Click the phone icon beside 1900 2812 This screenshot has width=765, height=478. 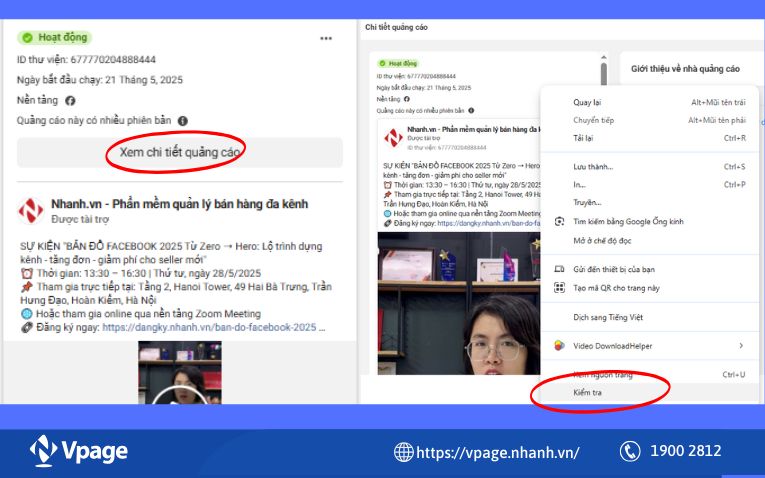630,451
